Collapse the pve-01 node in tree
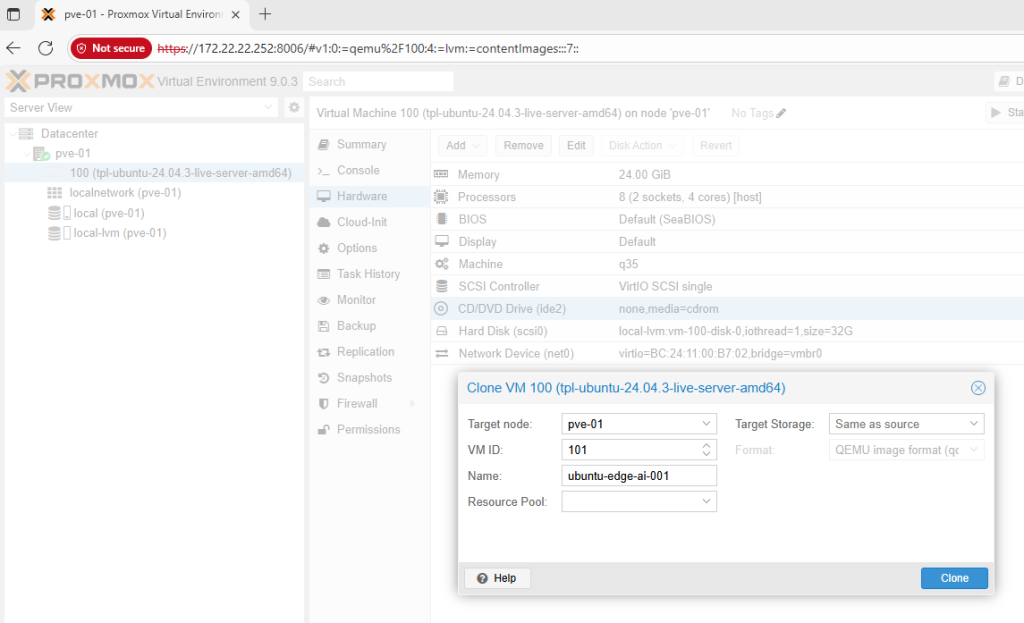This screenshot has height=623, width=1024. (27, 154)
